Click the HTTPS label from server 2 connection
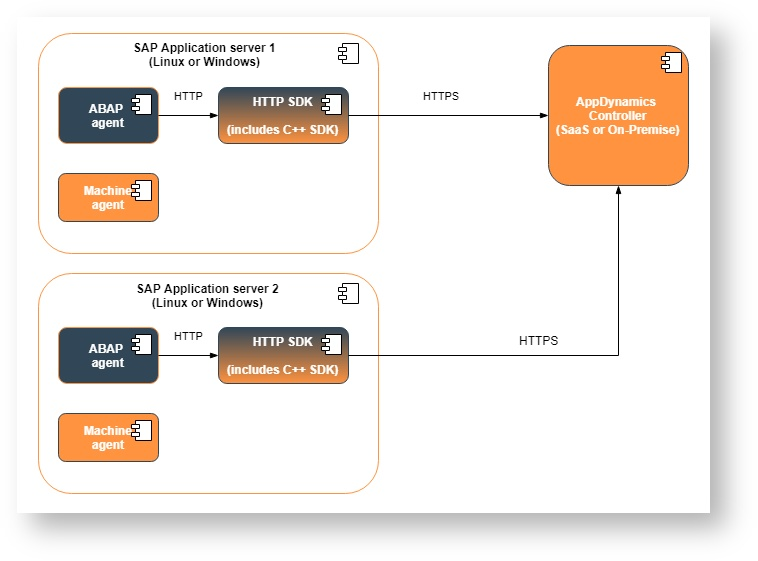This screenshot has height=561, width=758. [x=539, y=340]
